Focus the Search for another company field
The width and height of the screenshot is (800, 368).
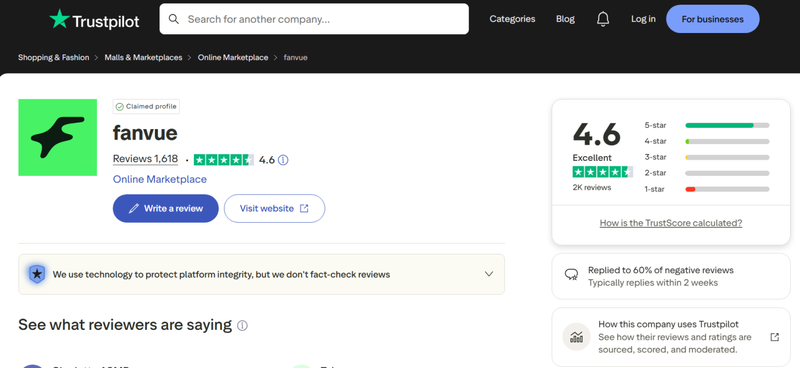[x=314, y=19]
